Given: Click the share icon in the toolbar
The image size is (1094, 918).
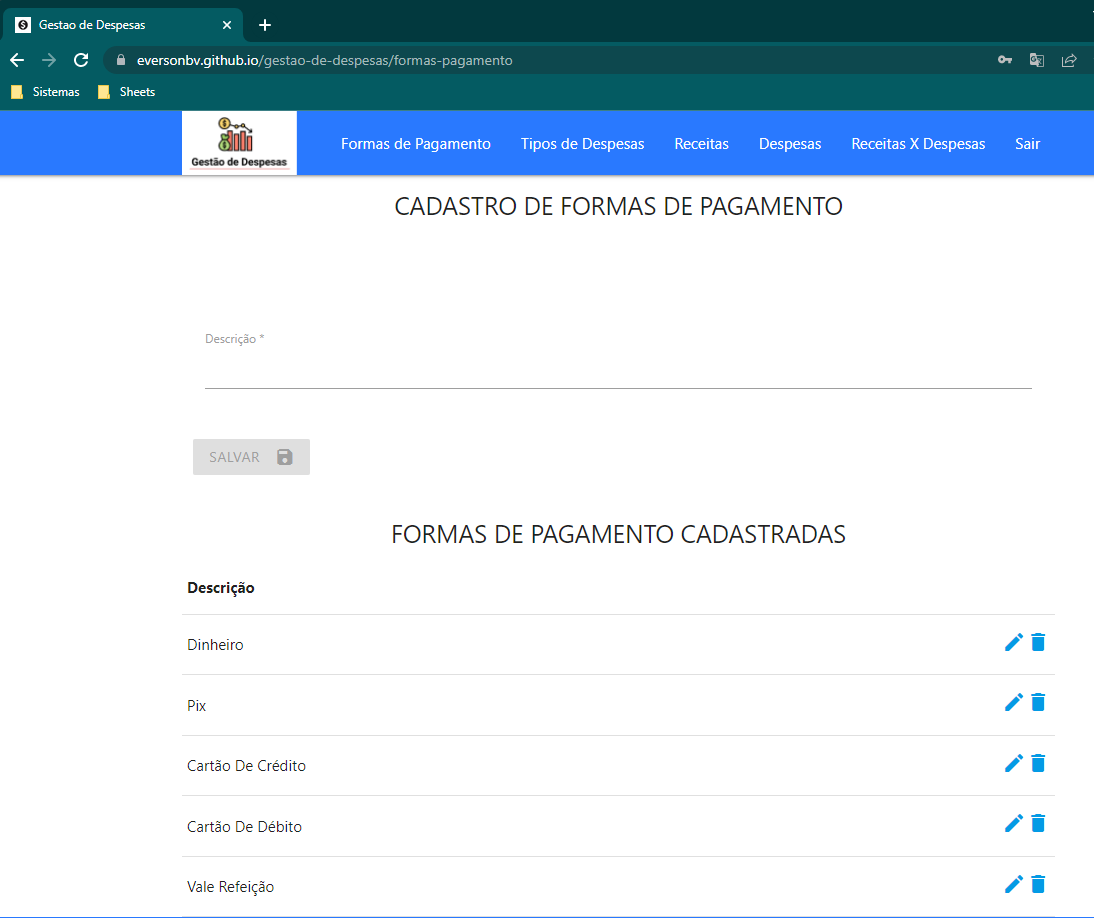Looking at the screenshot, I should tap(1069, 59).
